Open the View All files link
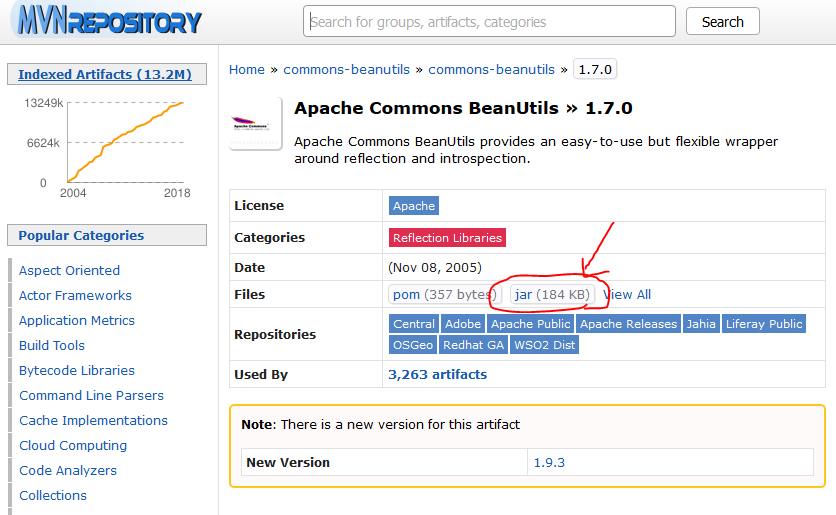 [627, 294]
